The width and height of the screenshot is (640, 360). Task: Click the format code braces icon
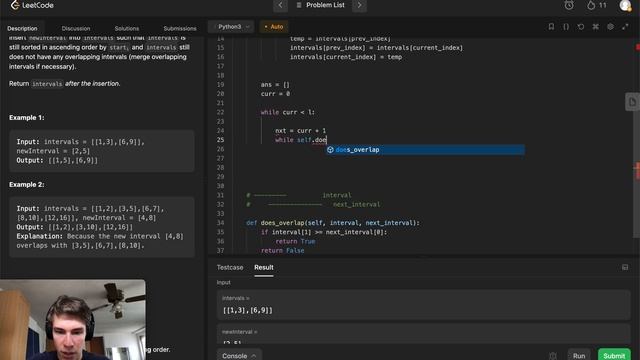566,27
